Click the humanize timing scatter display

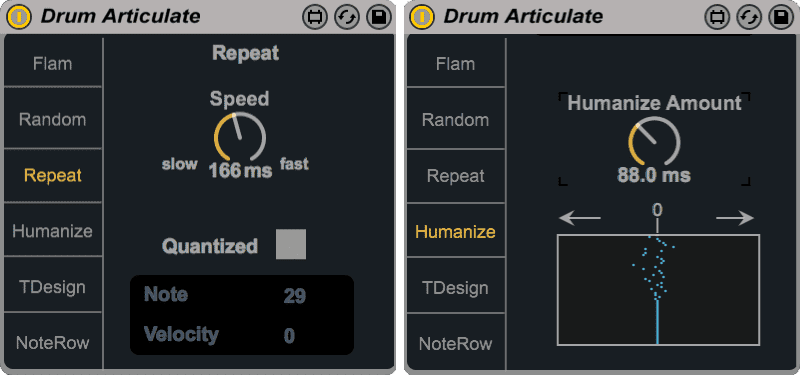point(658,290)
